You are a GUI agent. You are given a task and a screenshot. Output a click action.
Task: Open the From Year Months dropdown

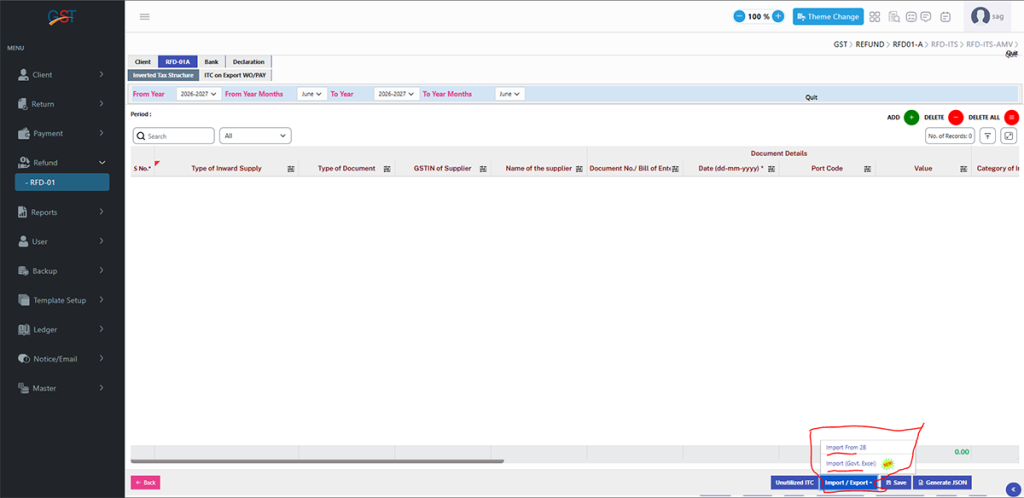[312, 94]
